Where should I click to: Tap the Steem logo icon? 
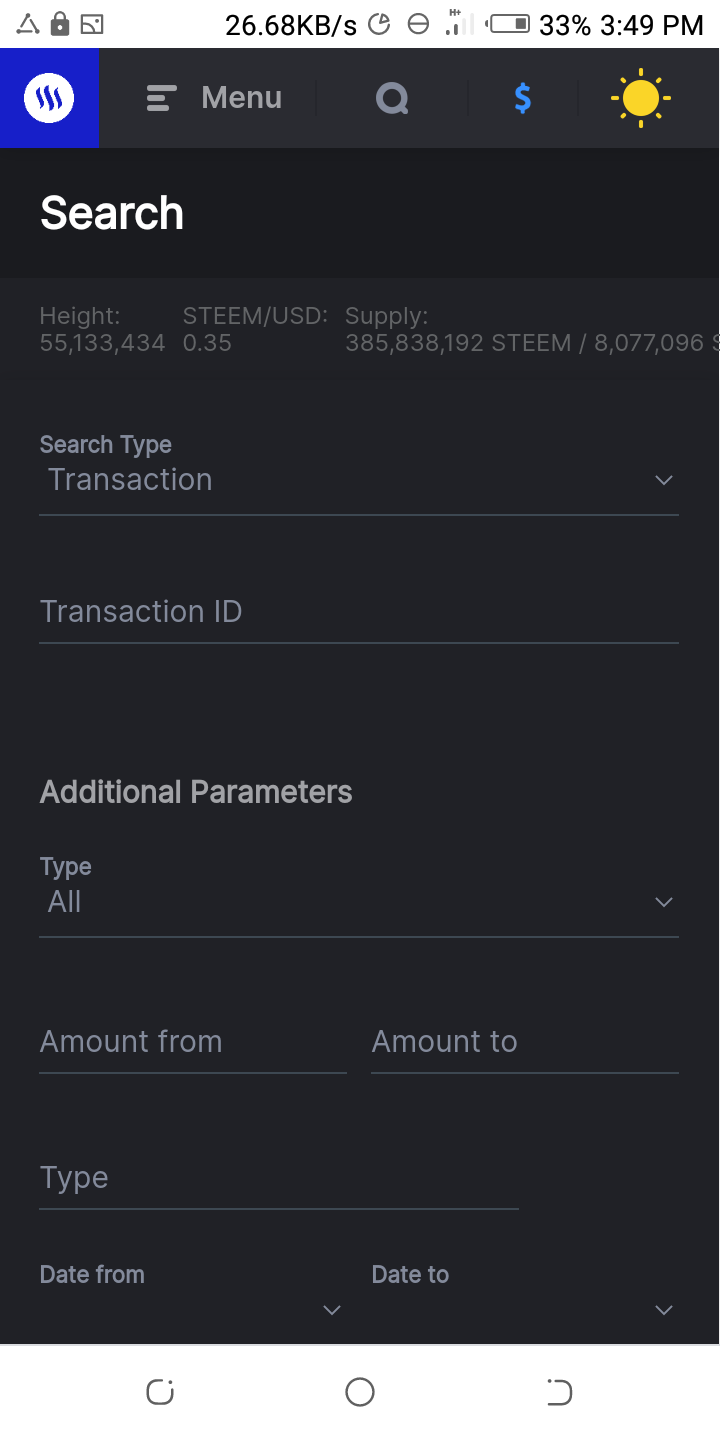click(x=49, y=98)
